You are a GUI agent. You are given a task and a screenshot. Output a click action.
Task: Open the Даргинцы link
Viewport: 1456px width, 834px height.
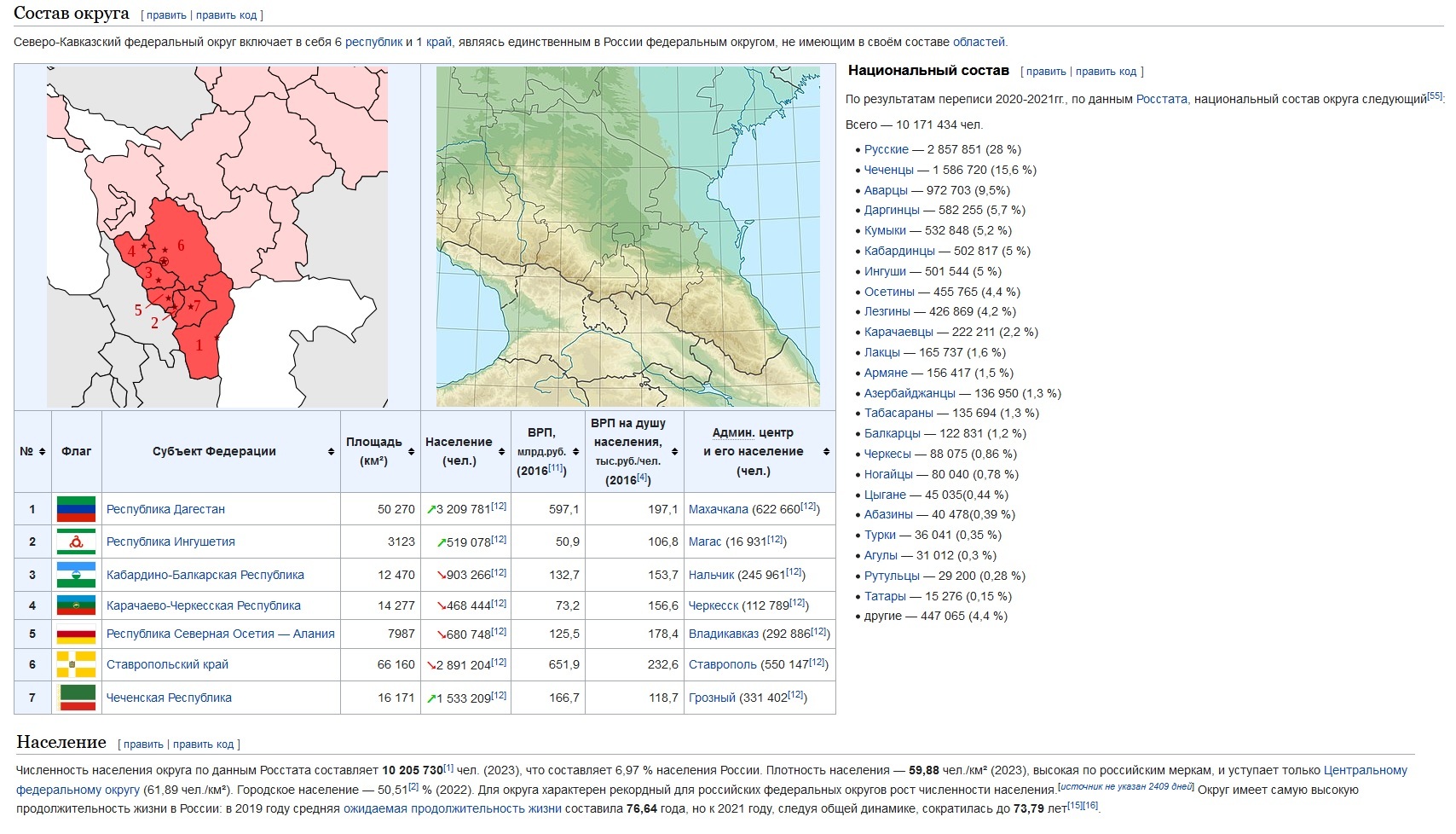pyautogui.click(x=892, y=210)
